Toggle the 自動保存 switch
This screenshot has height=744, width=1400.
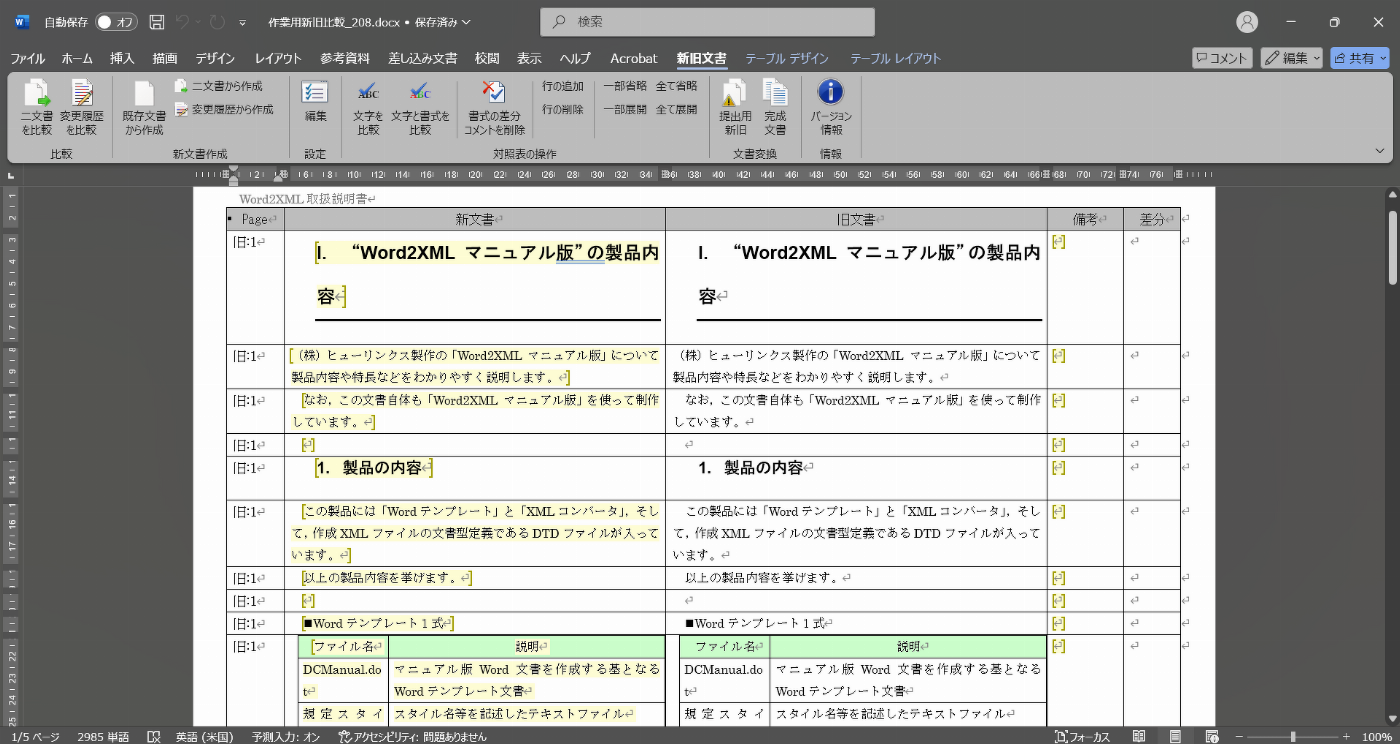117,22
